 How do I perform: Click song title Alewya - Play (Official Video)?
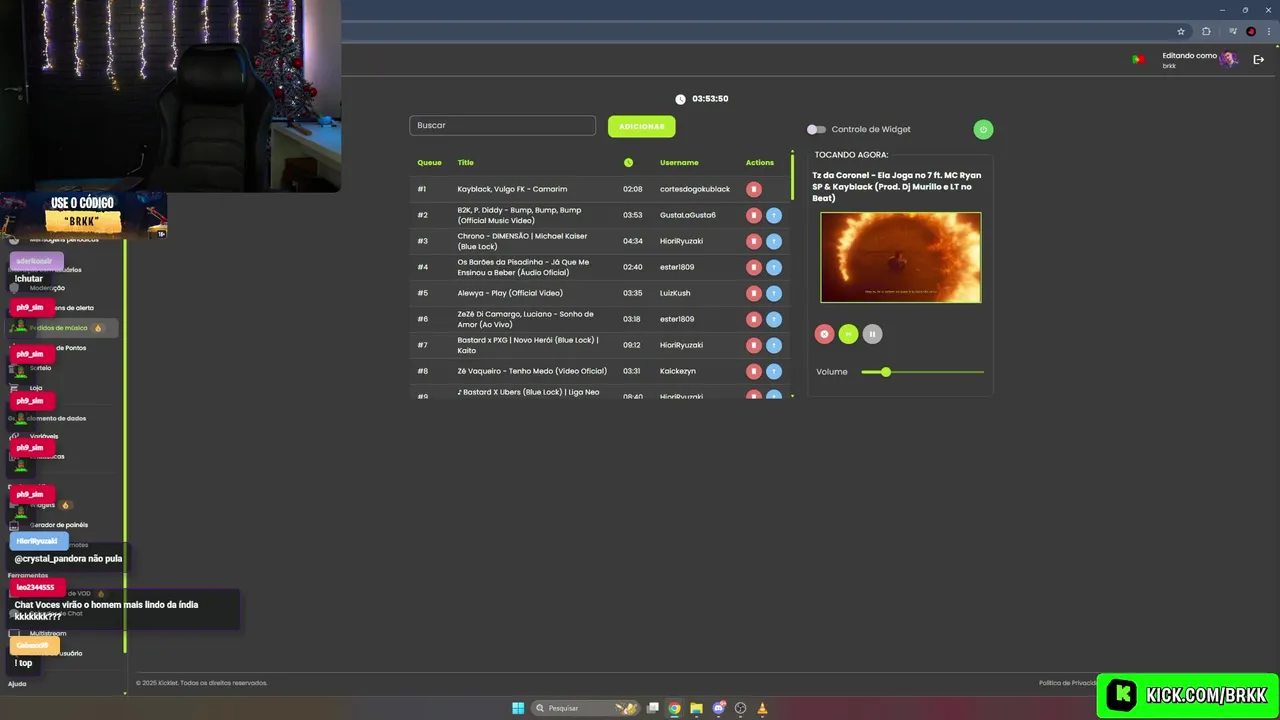[x=510, y=293]
